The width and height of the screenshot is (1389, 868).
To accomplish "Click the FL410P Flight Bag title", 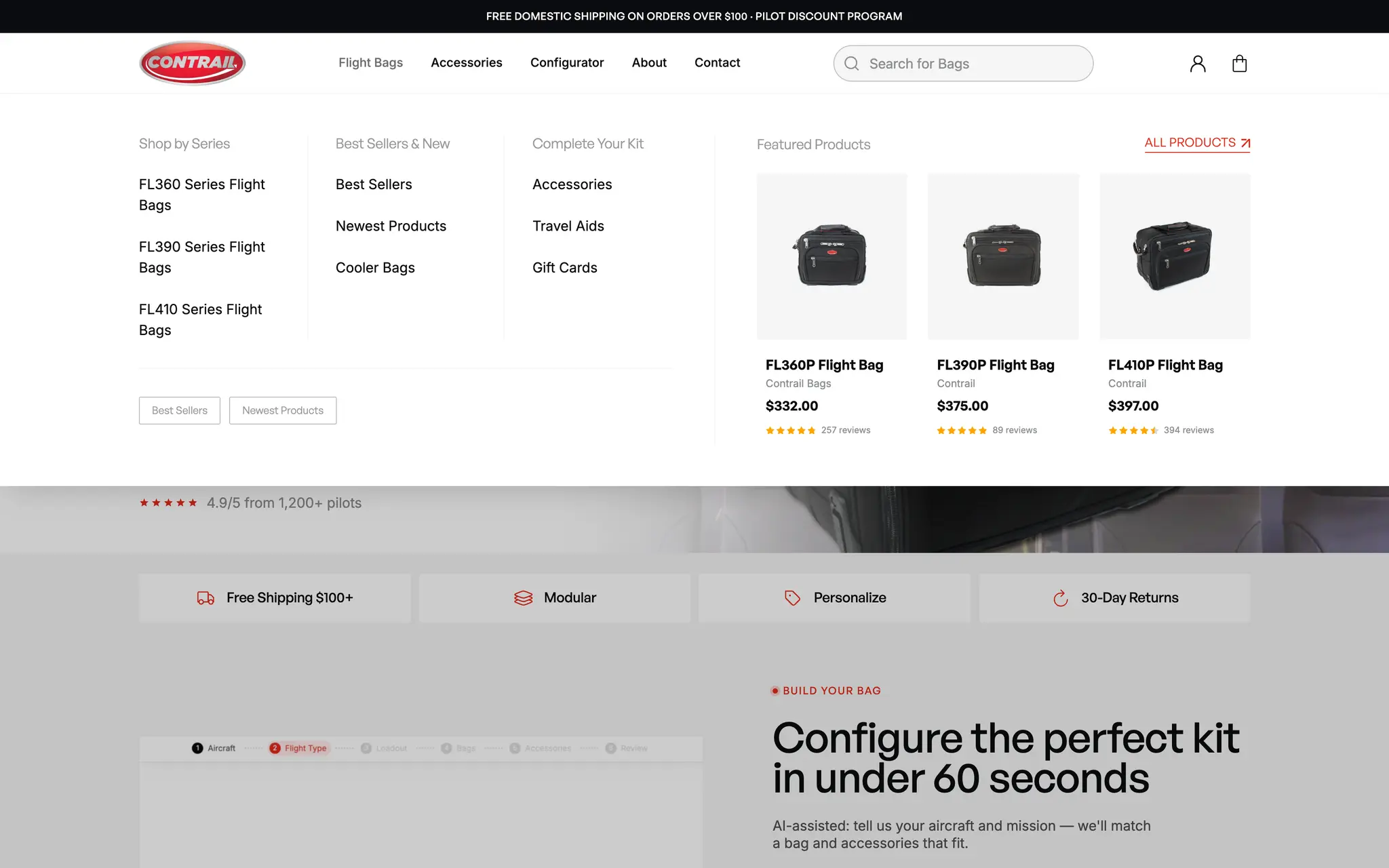I will pos(1166,365).
